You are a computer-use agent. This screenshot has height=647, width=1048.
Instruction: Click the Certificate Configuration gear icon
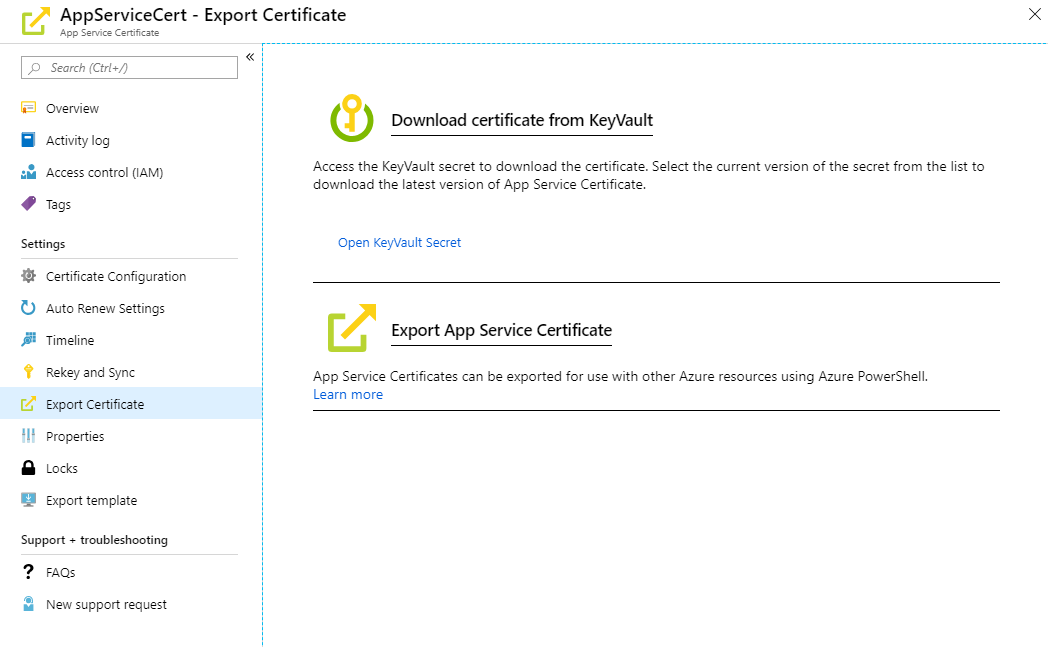pyautogui.click(x=28, y=276)
